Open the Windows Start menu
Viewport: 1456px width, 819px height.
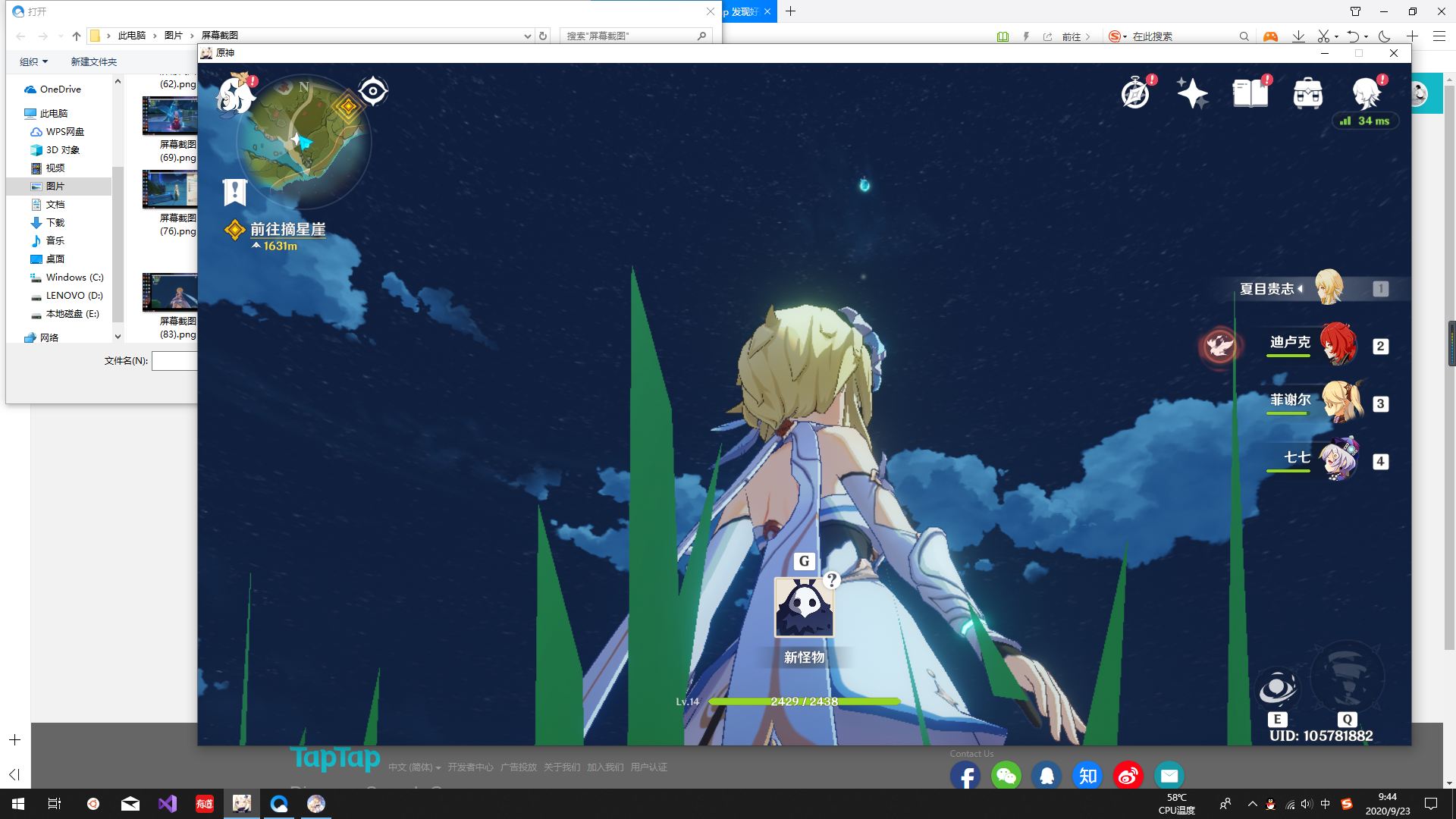(18, 804)
